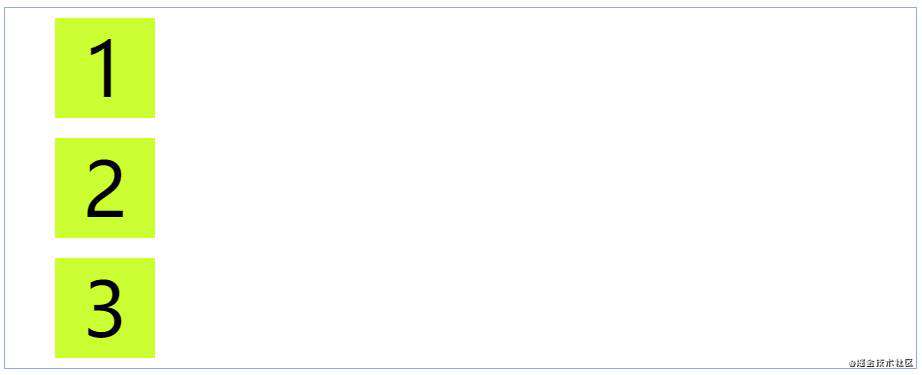Click the lime background beside the numeral 2
This screenshot has width=922, height=375.
click(x=69, y=188)
